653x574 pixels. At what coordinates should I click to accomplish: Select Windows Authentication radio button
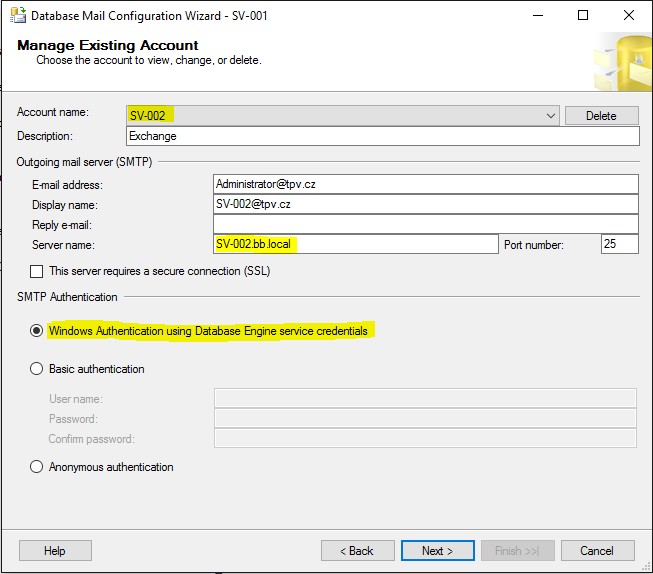(x=37, y=331)
